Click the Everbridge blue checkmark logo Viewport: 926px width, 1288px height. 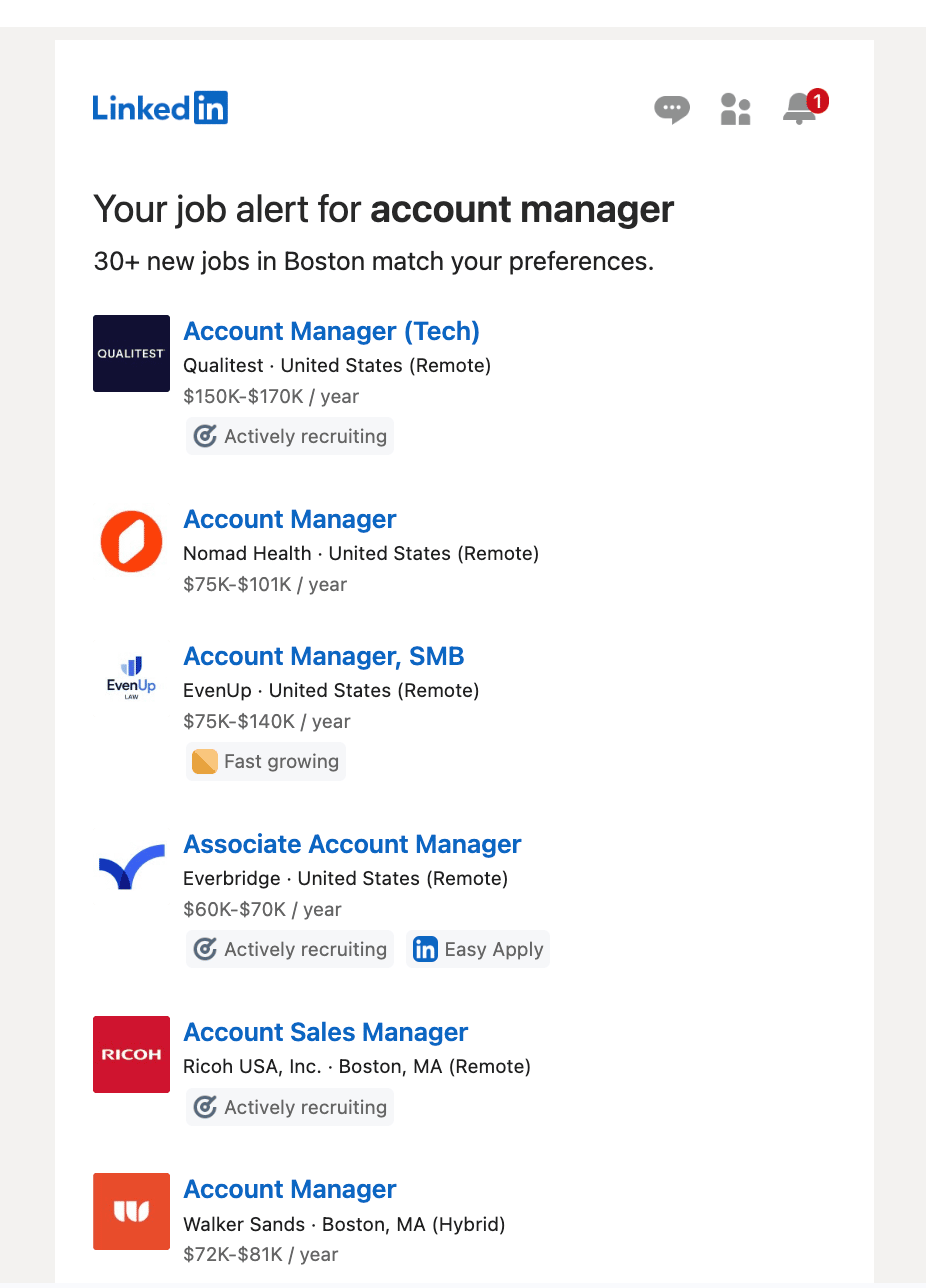131,866
